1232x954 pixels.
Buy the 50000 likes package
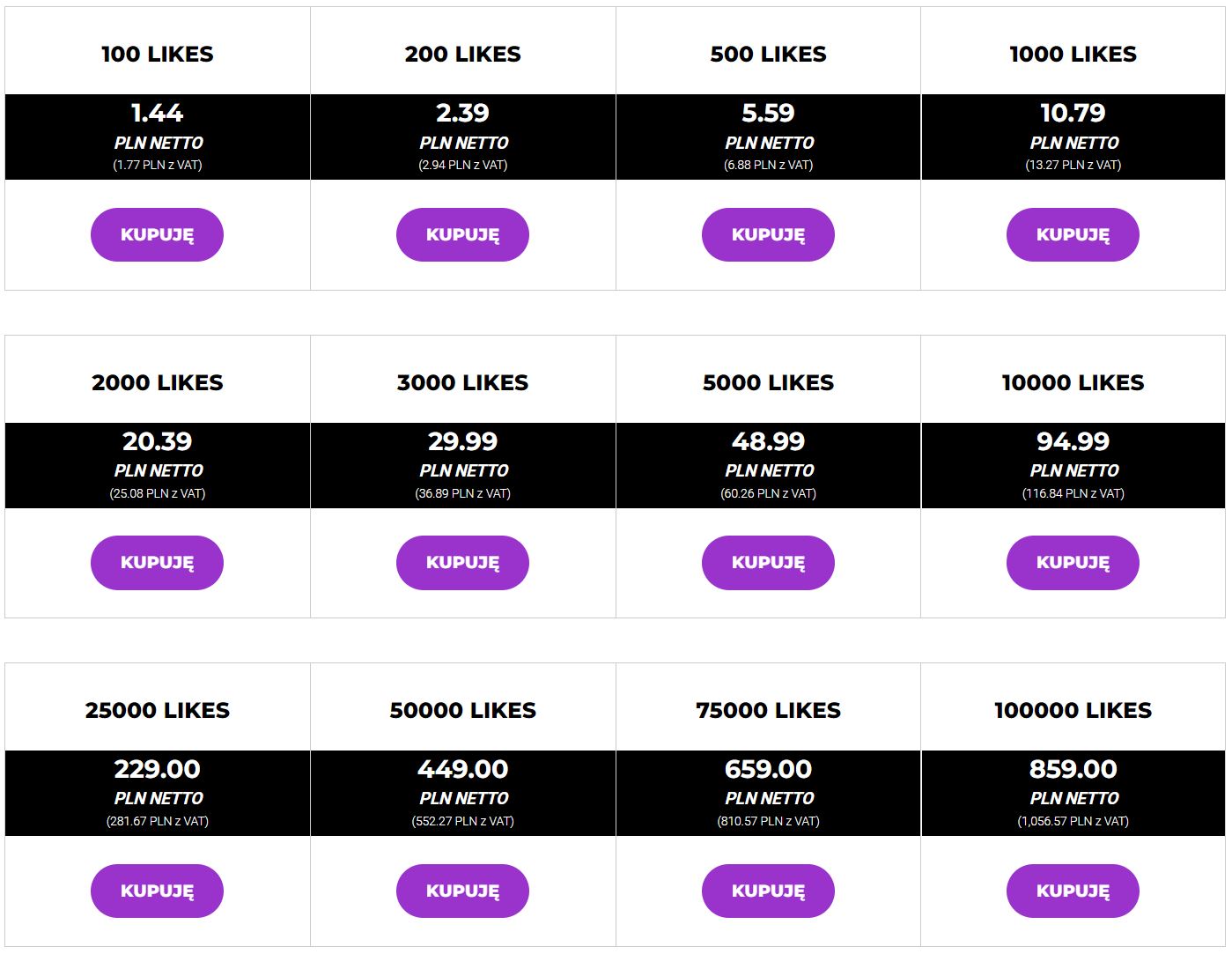[462, 891]
